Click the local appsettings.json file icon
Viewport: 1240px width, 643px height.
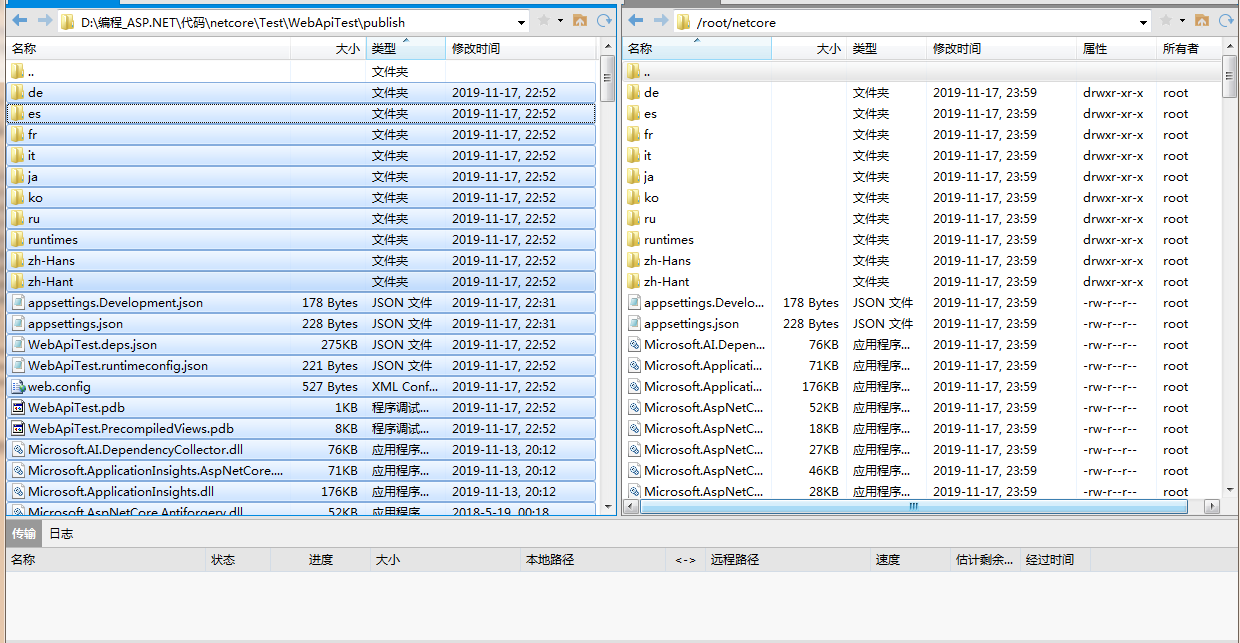tap(18, 324)
